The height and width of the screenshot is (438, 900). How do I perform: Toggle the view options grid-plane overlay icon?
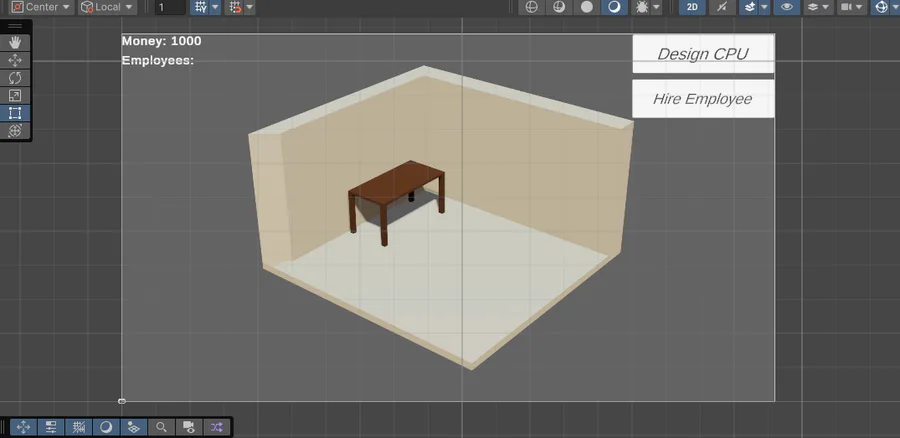pos(134,427)
